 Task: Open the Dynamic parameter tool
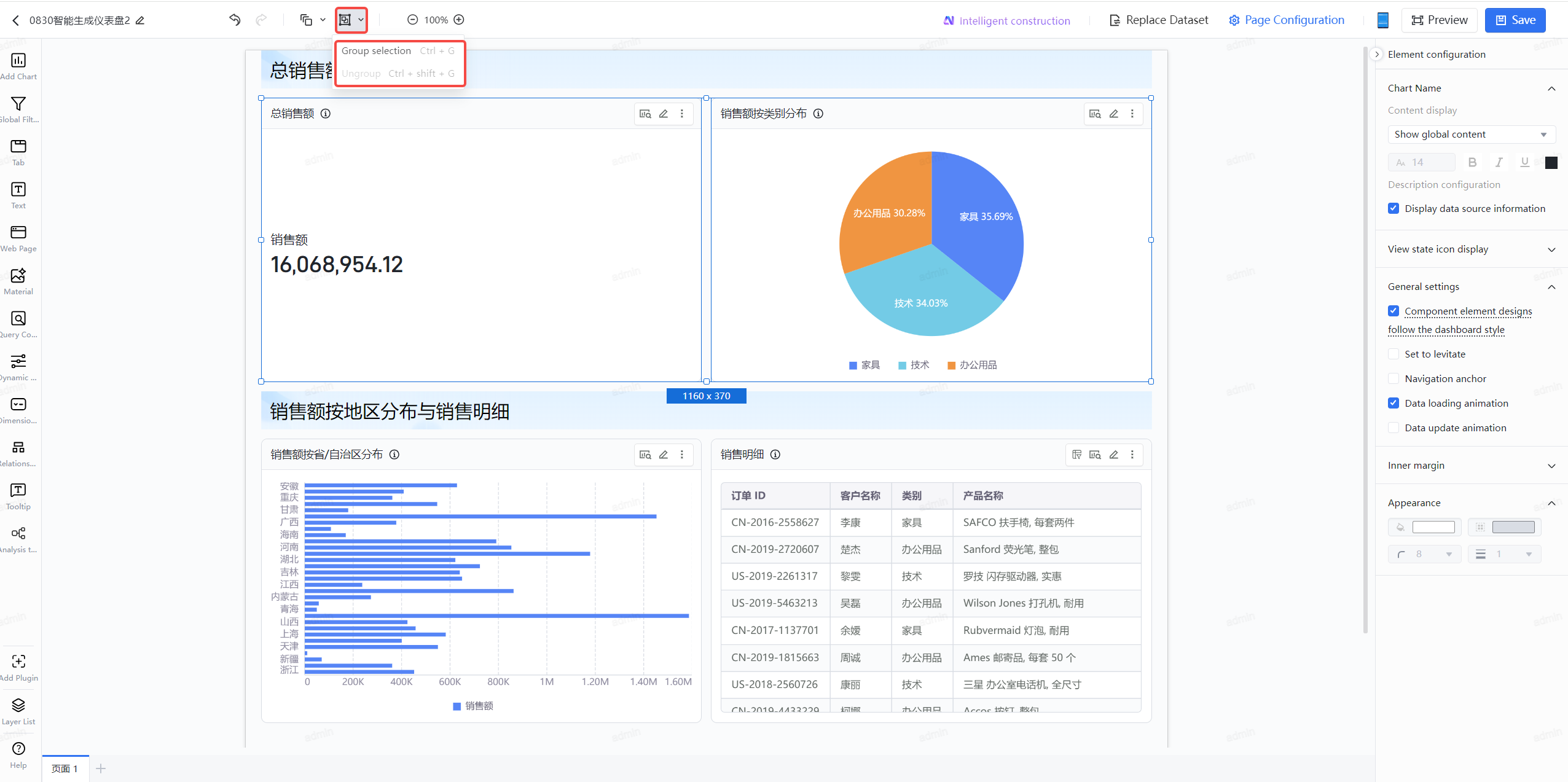pos(18,367)
